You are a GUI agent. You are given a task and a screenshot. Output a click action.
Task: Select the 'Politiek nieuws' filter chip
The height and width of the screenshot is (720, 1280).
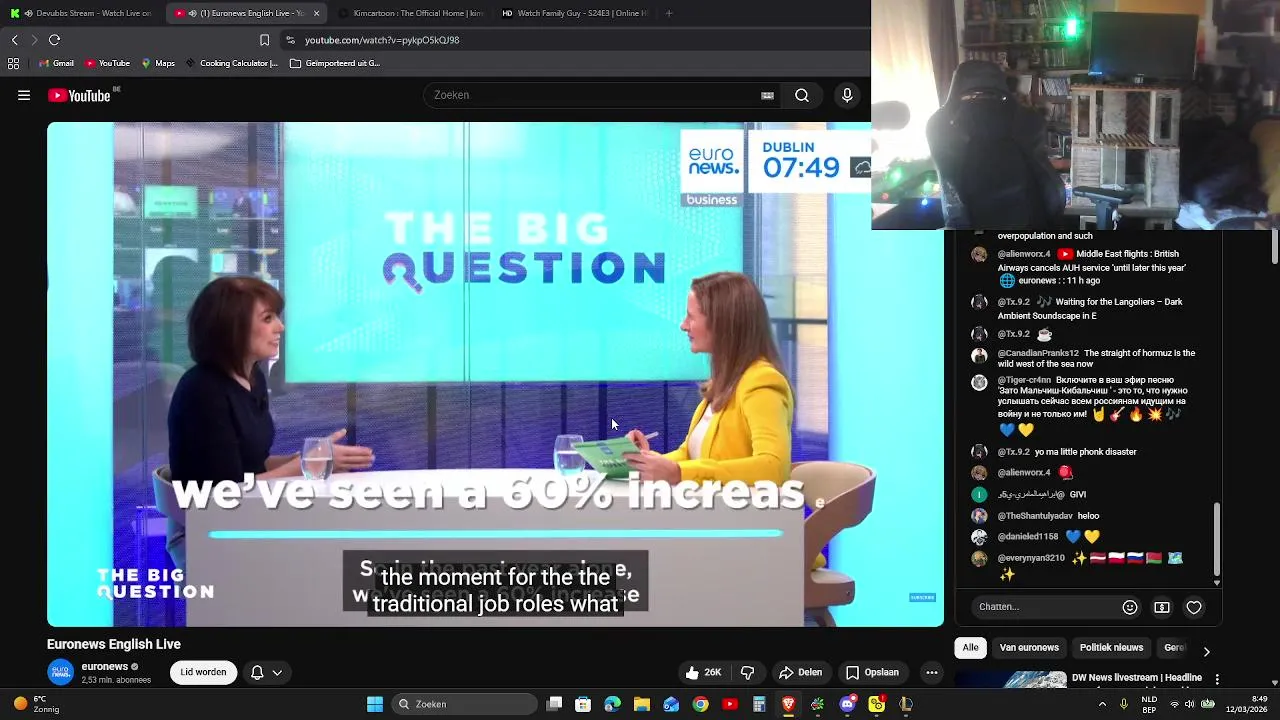1111,648
